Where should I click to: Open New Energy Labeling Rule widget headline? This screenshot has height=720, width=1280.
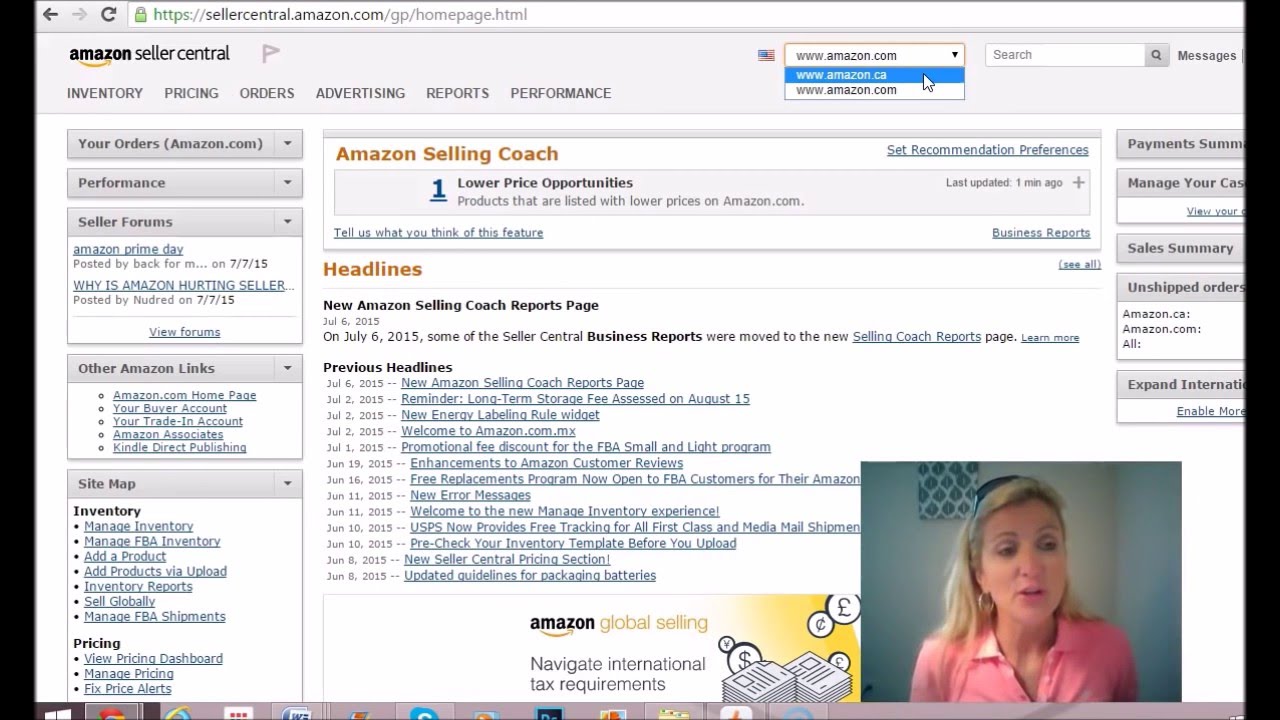(x=500, y=415)
